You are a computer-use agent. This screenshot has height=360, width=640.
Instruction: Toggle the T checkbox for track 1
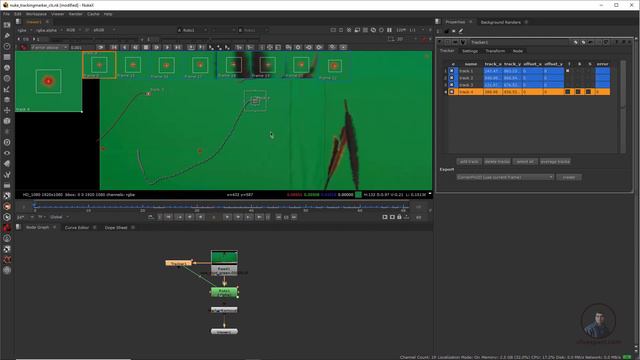coord(568,71)
